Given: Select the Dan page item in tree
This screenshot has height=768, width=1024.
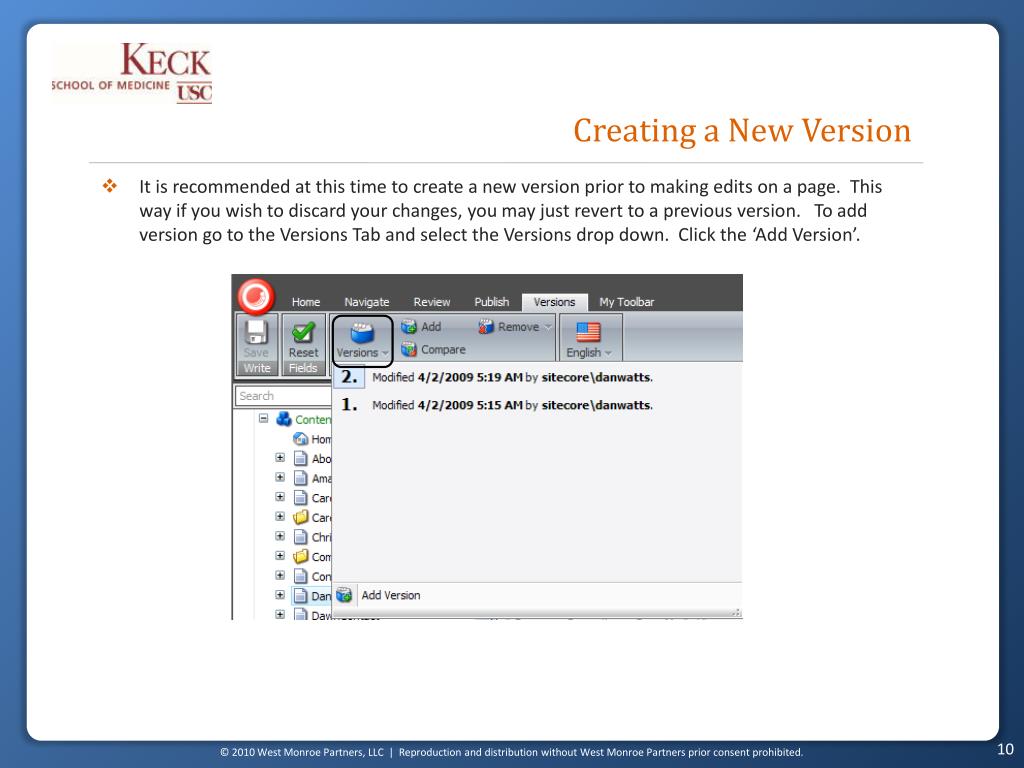Looking at the screenshot, I should point(312,596).
